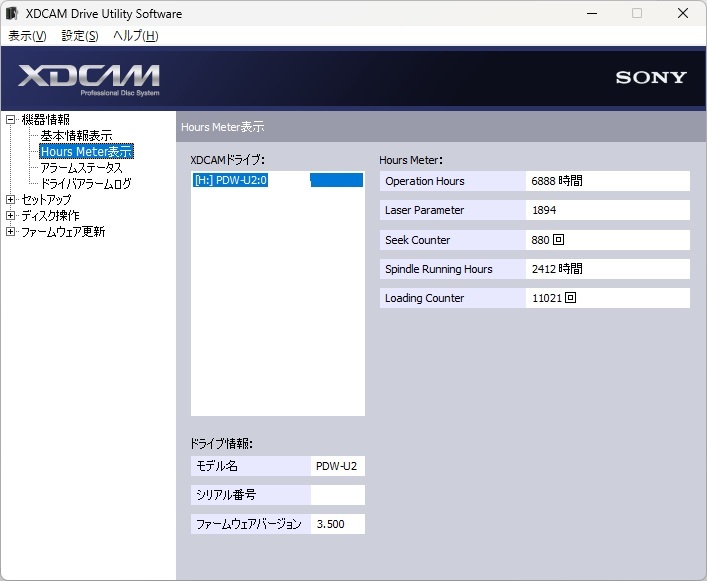
Task: Click the Laser Parameter value 1894
Action: click(x=607, y=210)
